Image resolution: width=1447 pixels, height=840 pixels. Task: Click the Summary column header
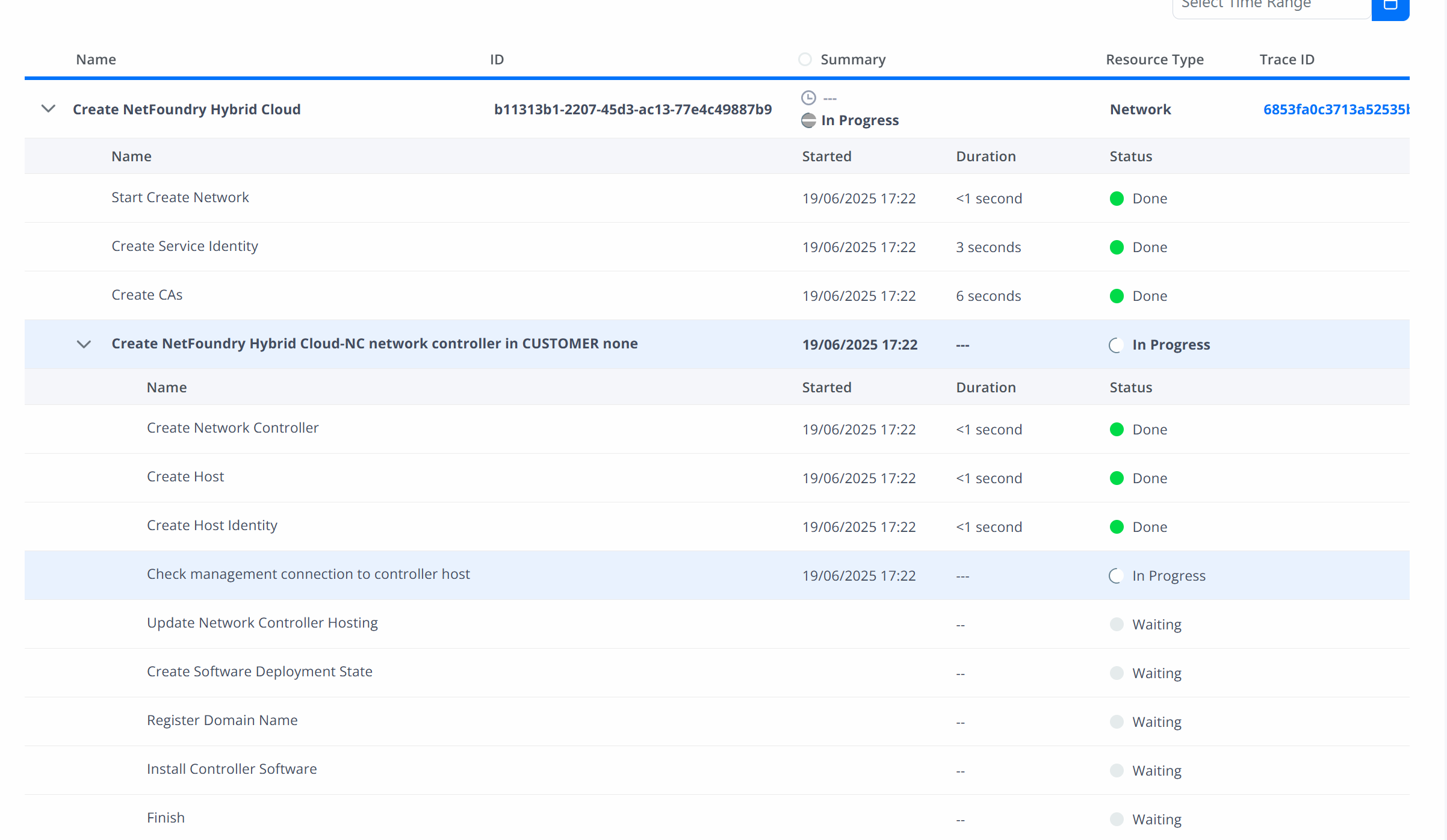(x=853, y=60)
